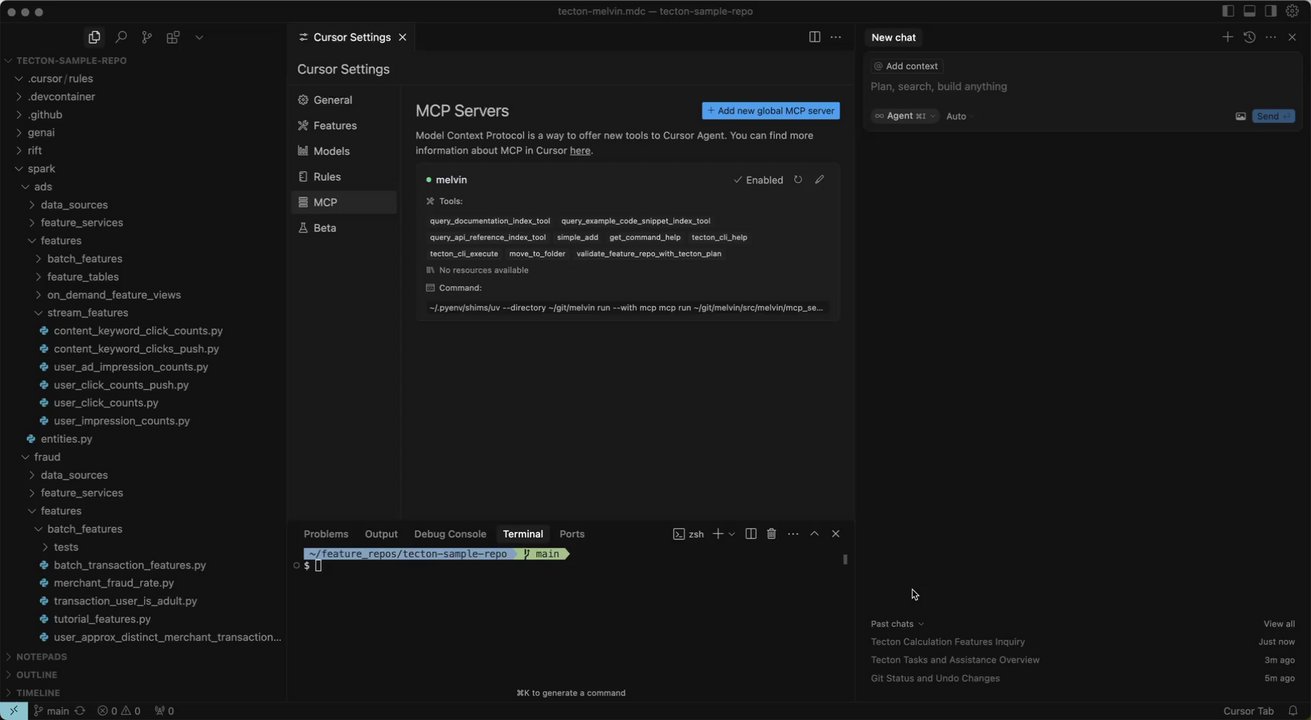Kill the terminal with the trash icon
This screenshot has width=1311, height=720.
tap(771, 534)
